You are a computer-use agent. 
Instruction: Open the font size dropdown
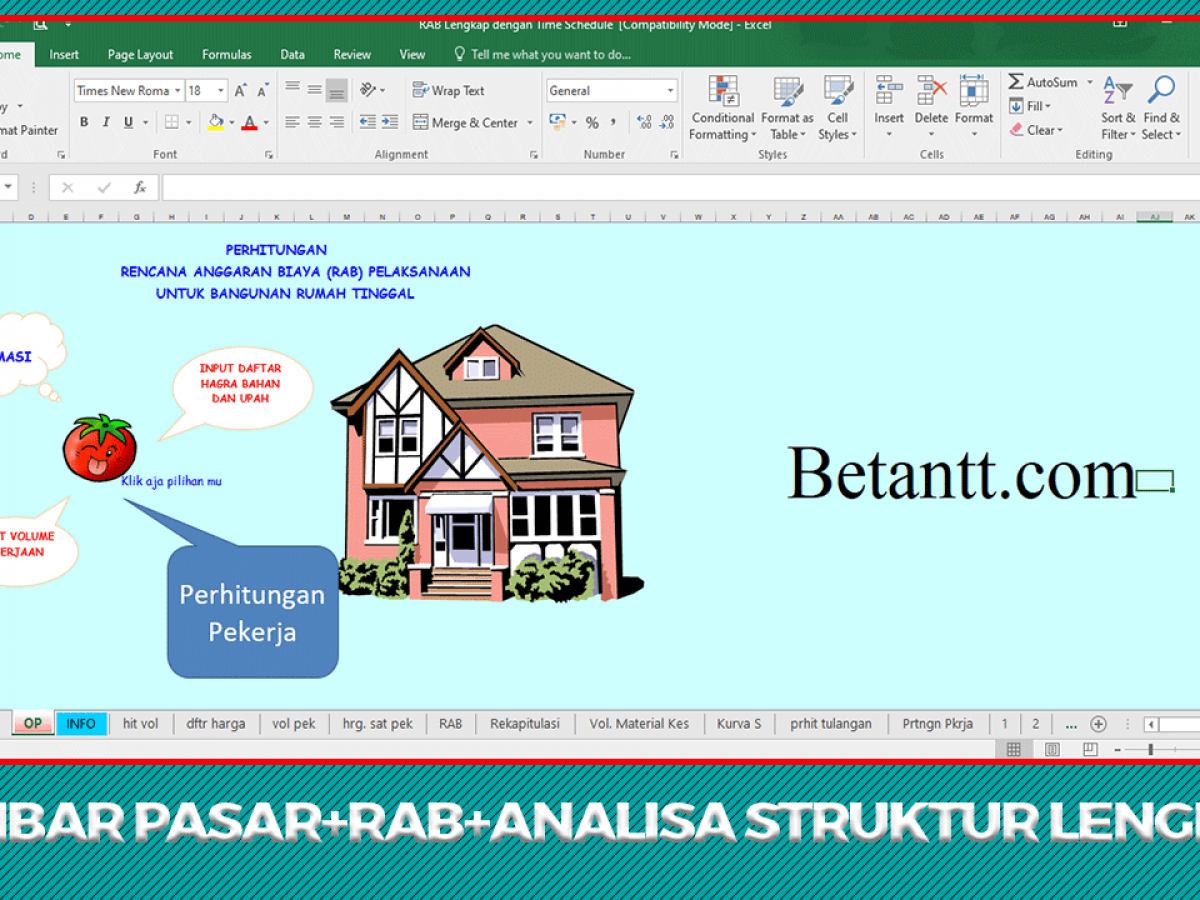tap(220, 91)
